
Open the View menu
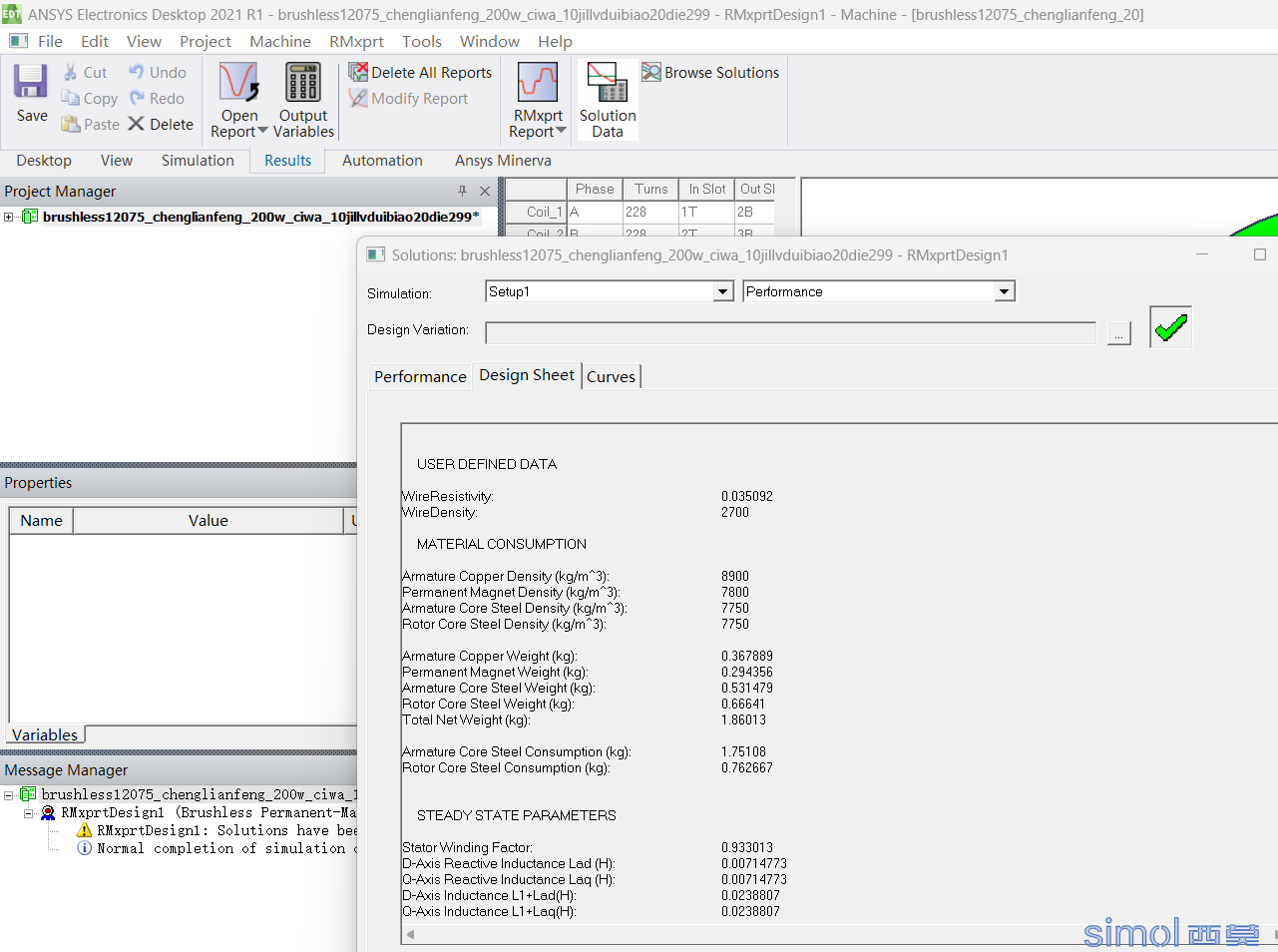click(x=144, y=41)
